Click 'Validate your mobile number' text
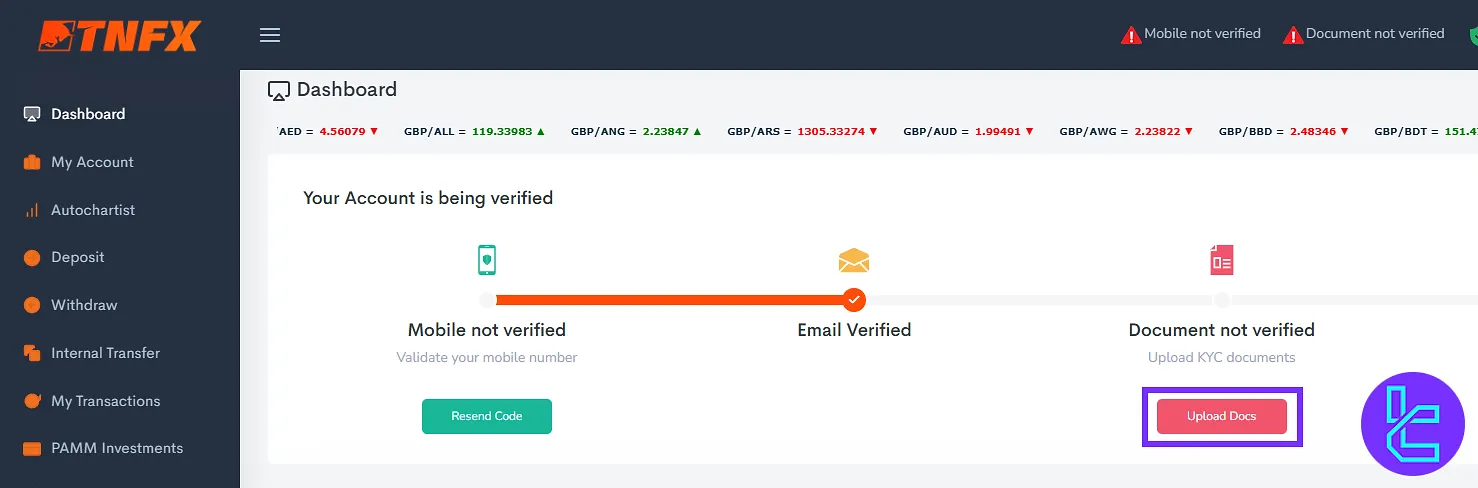This screenshot has width=1478, height=488. click(x=487, y=357)
